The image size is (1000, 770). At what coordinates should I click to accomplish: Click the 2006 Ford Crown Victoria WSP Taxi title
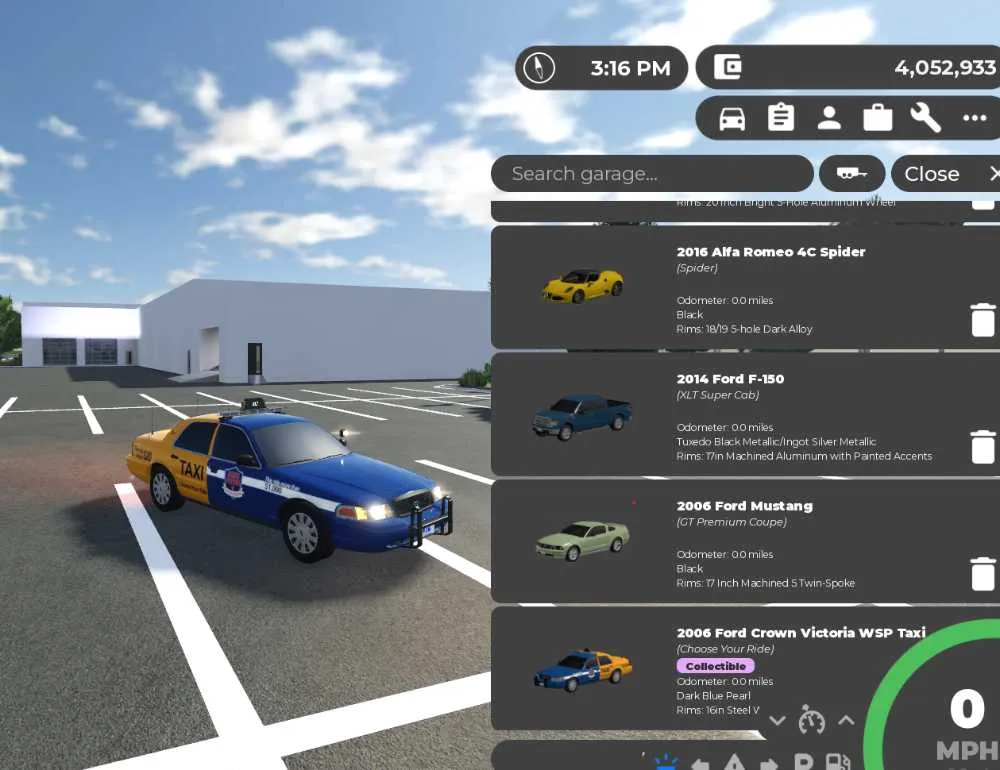801,633
